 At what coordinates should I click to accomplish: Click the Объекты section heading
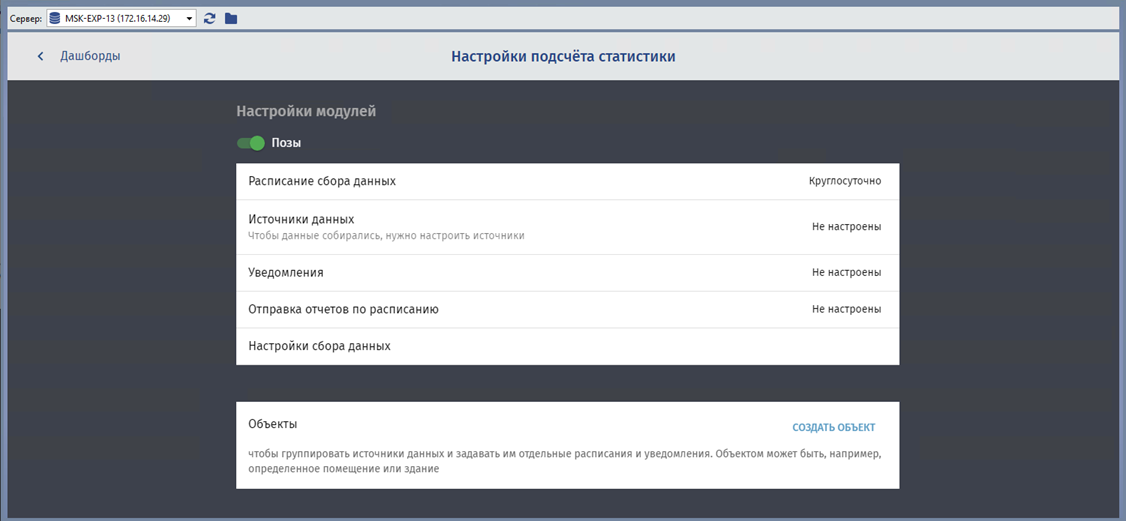pos(273,425)
